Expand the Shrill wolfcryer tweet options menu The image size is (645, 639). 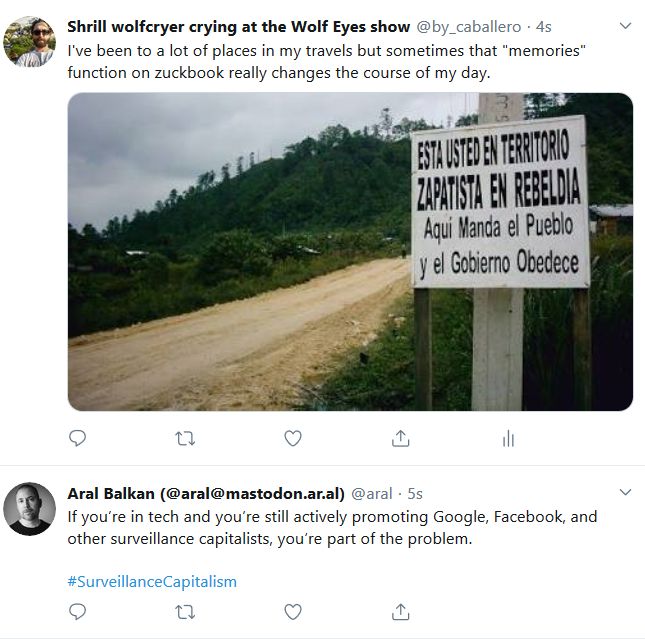click(x=625, y=25)
